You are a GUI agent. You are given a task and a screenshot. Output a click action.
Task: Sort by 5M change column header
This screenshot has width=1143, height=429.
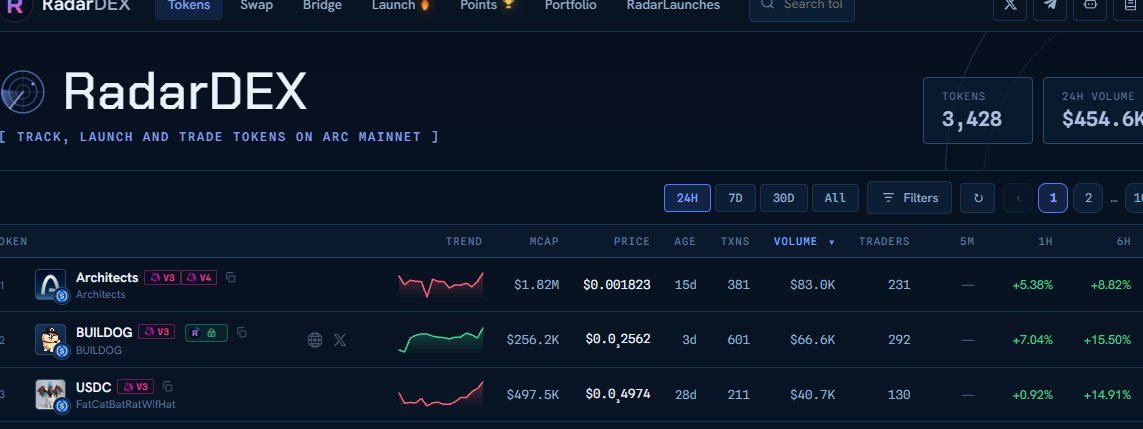[967, 242]
